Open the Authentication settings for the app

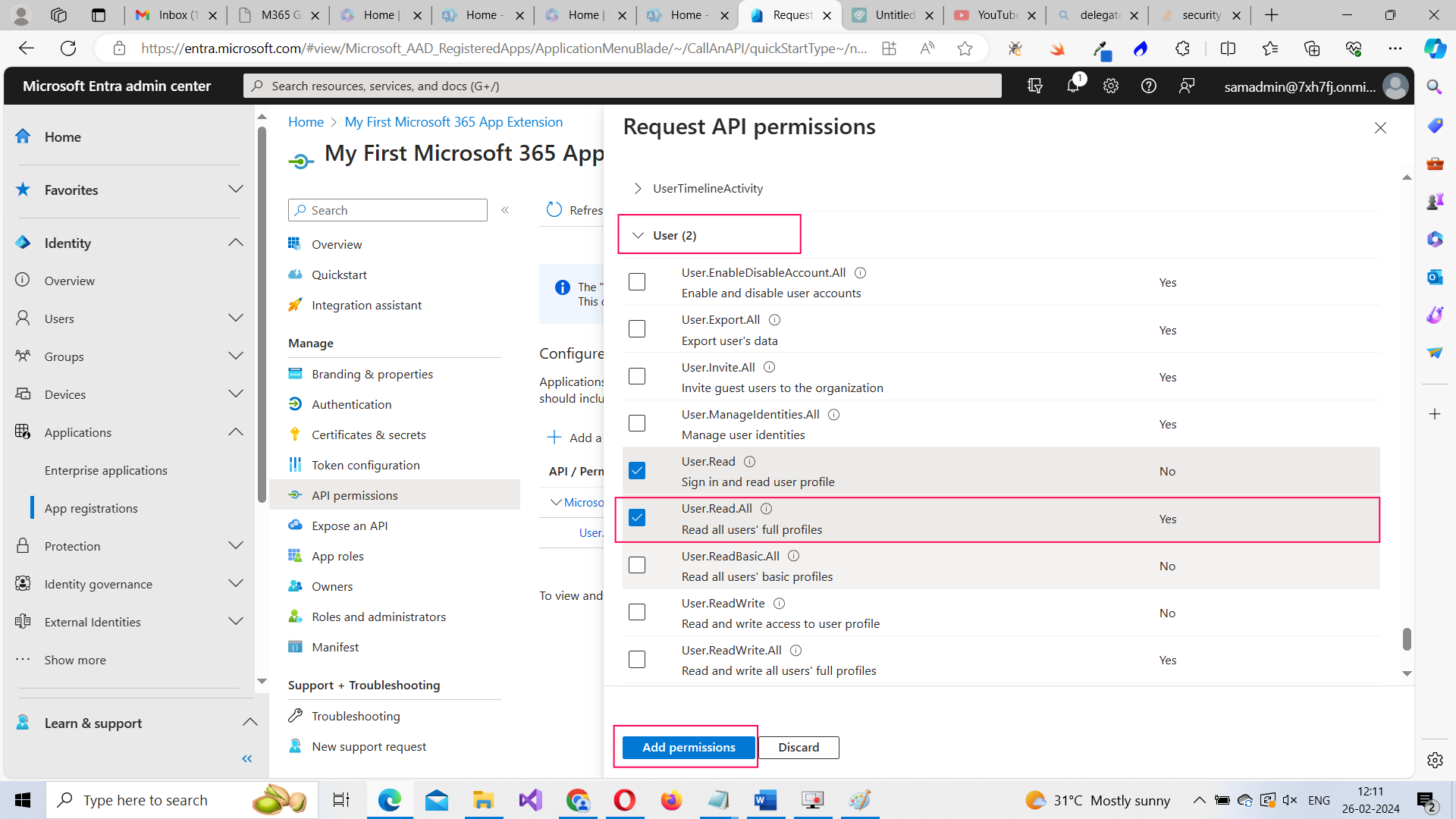(x=350, y=403)
